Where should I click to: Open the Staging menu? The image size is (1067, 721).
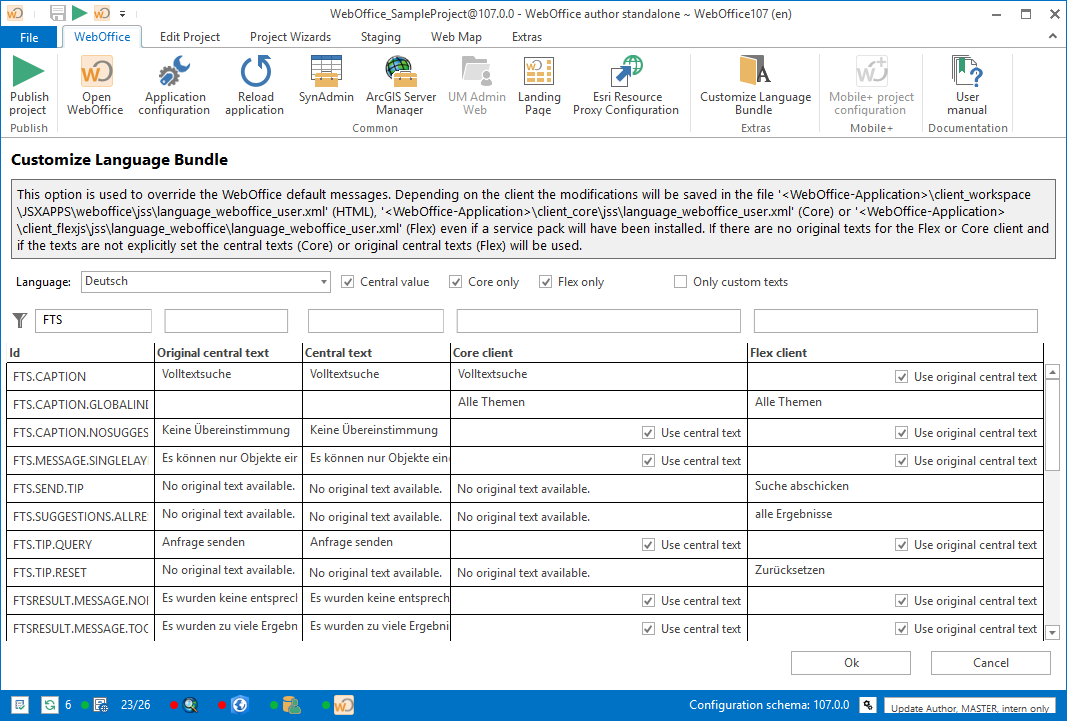pyautogui.click(x=381, y=37)
